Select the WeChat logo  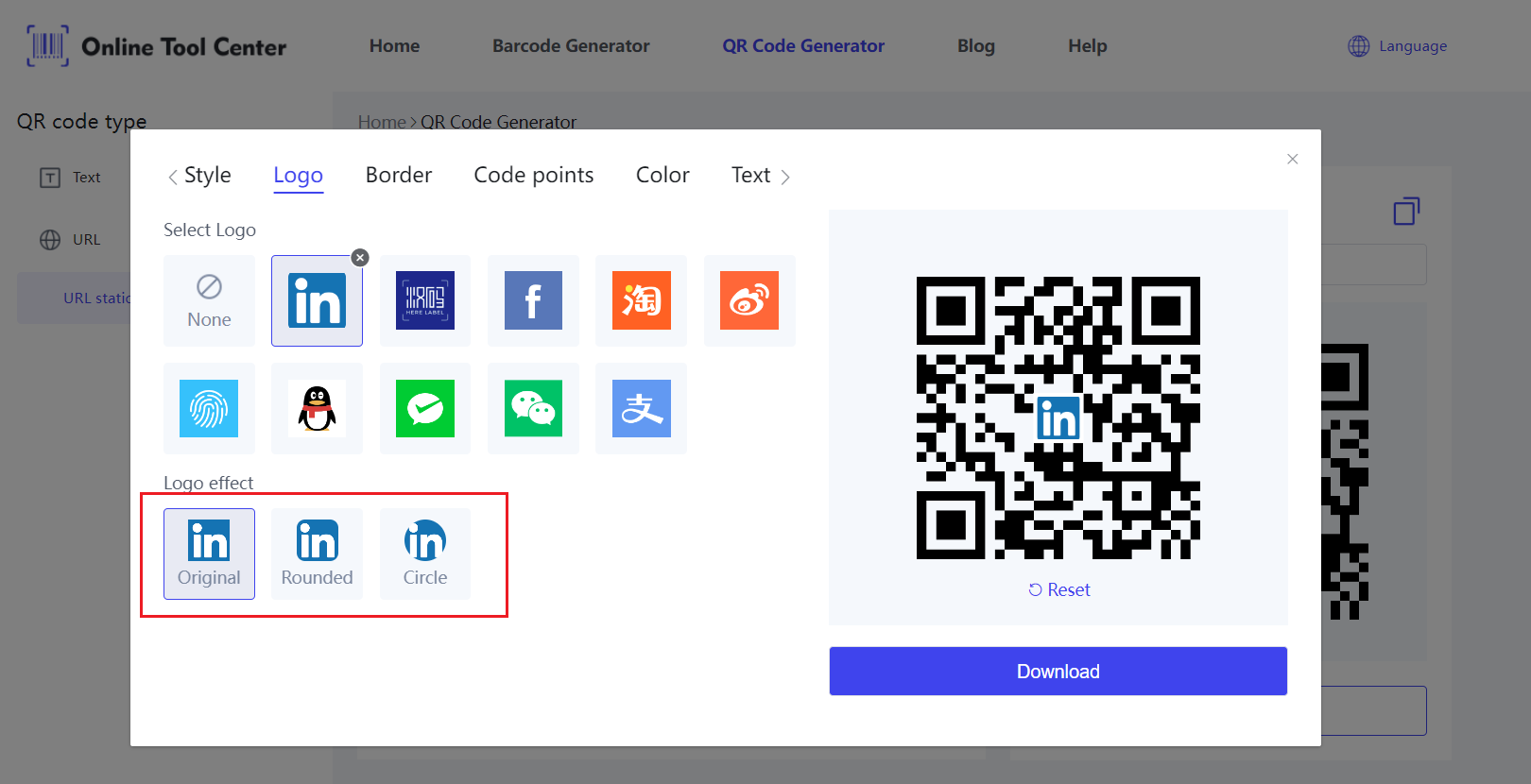[x=533, y=408]
